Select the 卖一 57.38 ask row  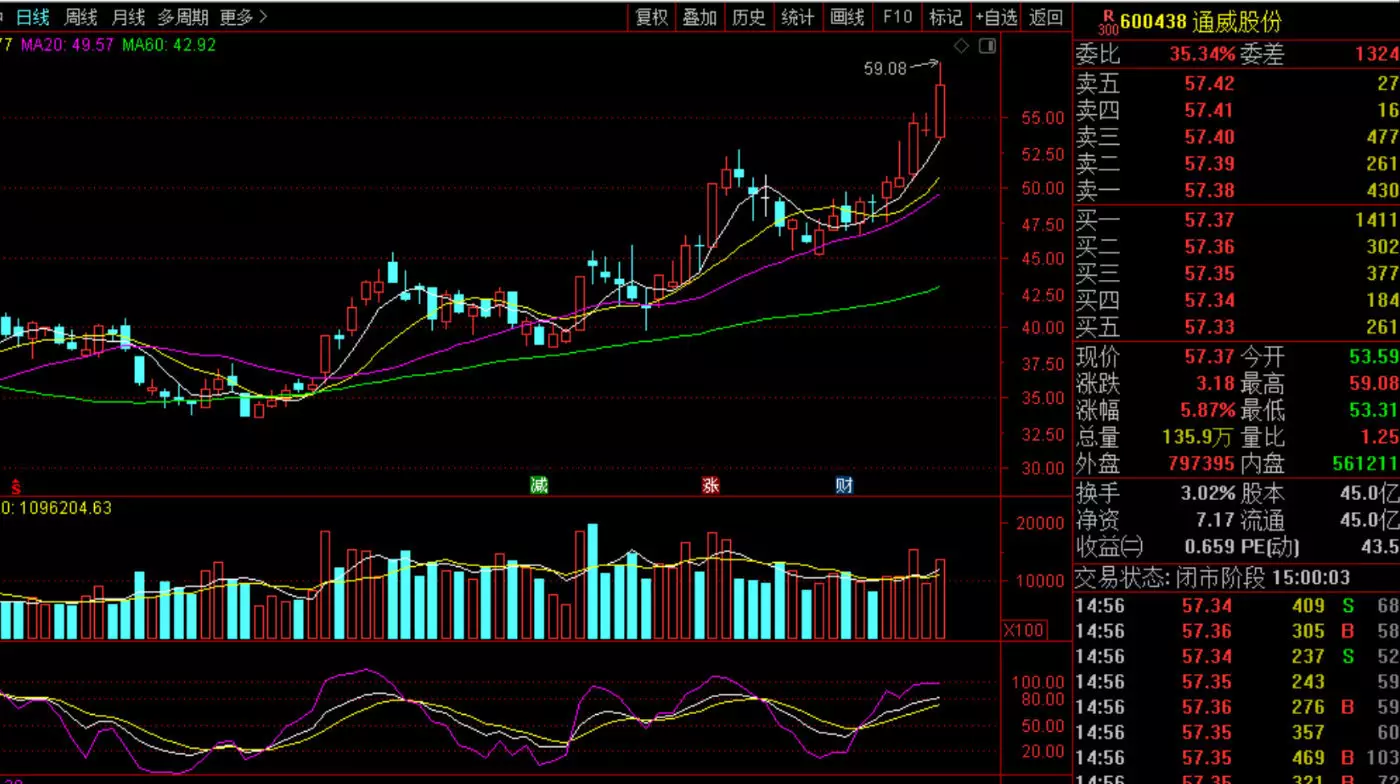pos(1236,190)
